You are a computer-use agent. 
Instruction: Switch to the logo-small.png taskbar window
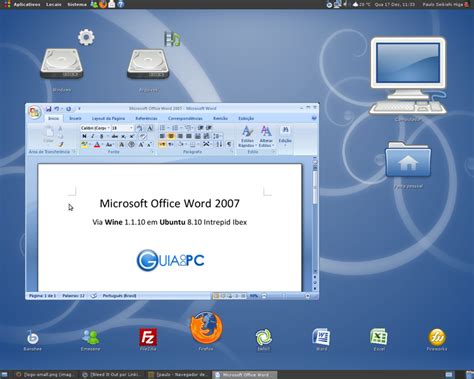click(46, 375)
